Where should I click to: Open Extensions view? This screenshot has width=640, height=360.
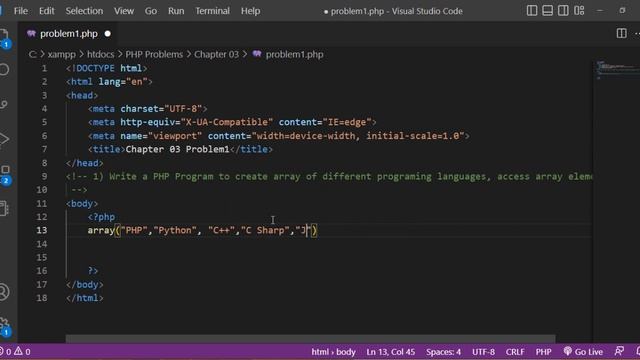[x=5, y=174]
